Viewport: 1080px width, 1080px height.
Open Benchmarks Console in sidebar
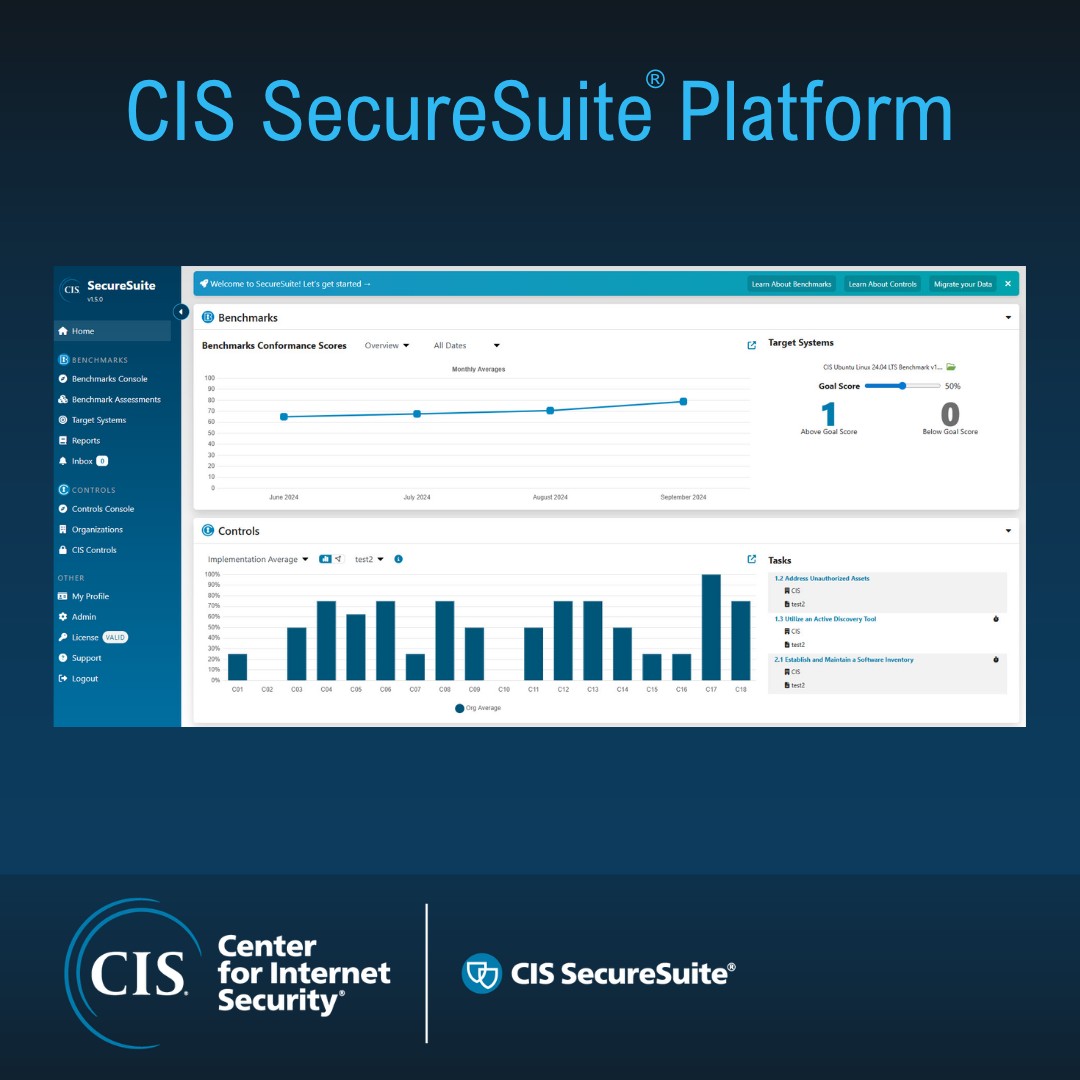(110, 379)
